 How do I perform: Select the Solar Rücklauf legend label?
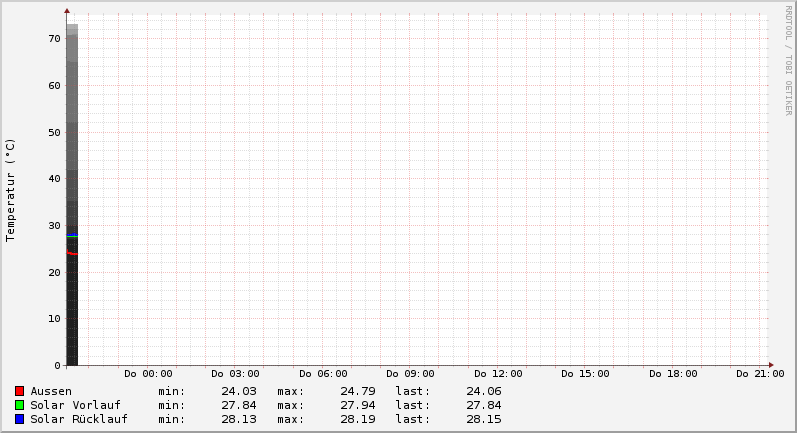[x=79, y=419]
